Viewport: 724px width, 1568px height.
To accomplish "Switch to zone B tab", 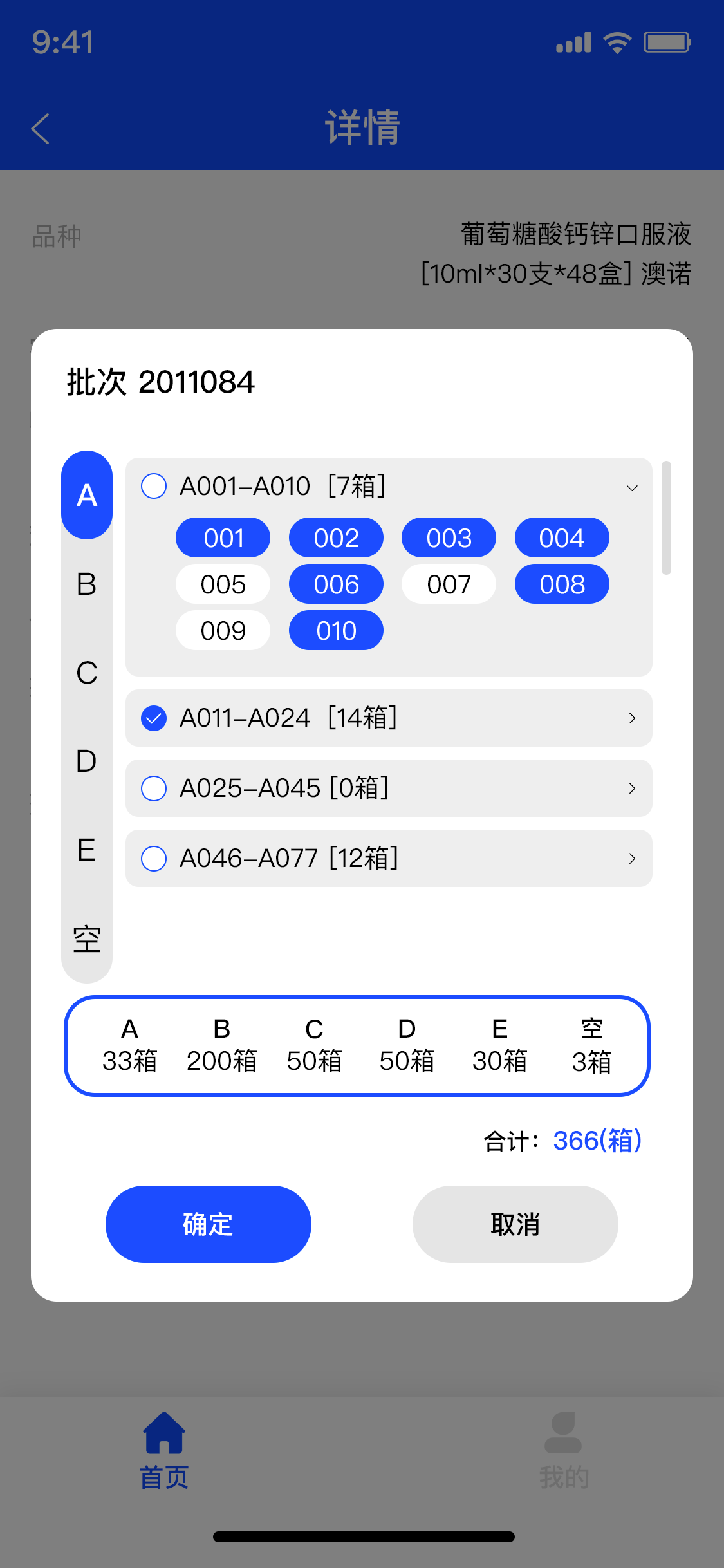I will (x=87, y=584).
